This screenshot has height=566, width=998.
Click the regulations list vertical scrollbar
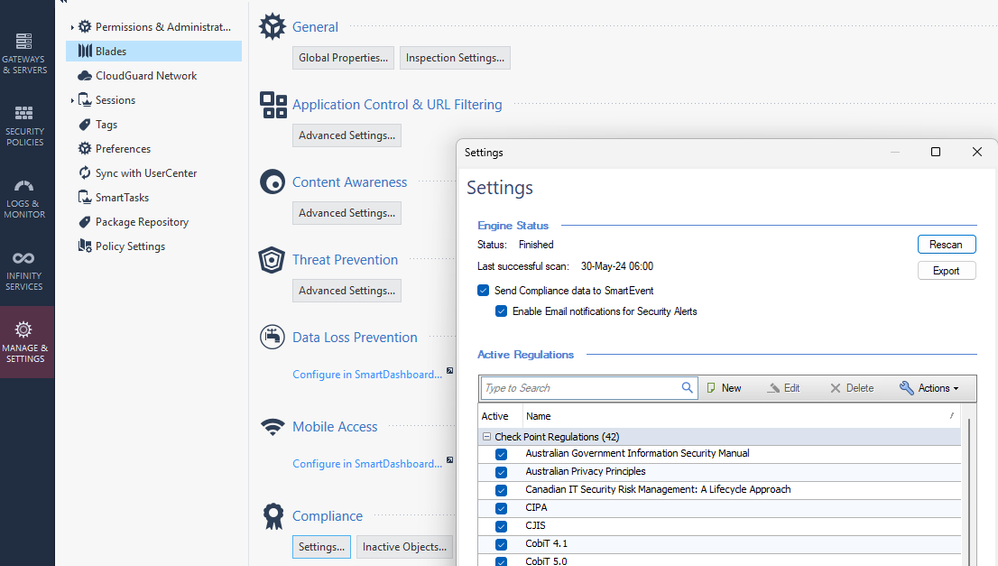point(969,490)
